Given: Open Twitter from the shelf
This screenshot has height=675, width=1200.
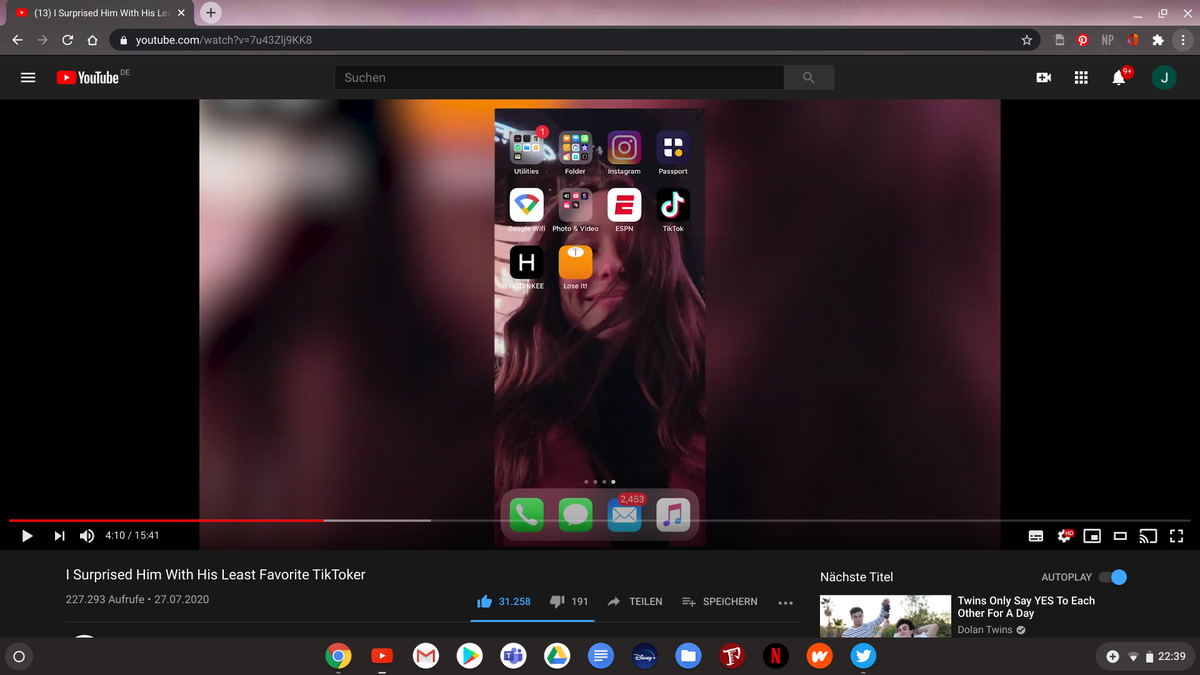Looking at the screenshot, I should (x=863, y=656).
